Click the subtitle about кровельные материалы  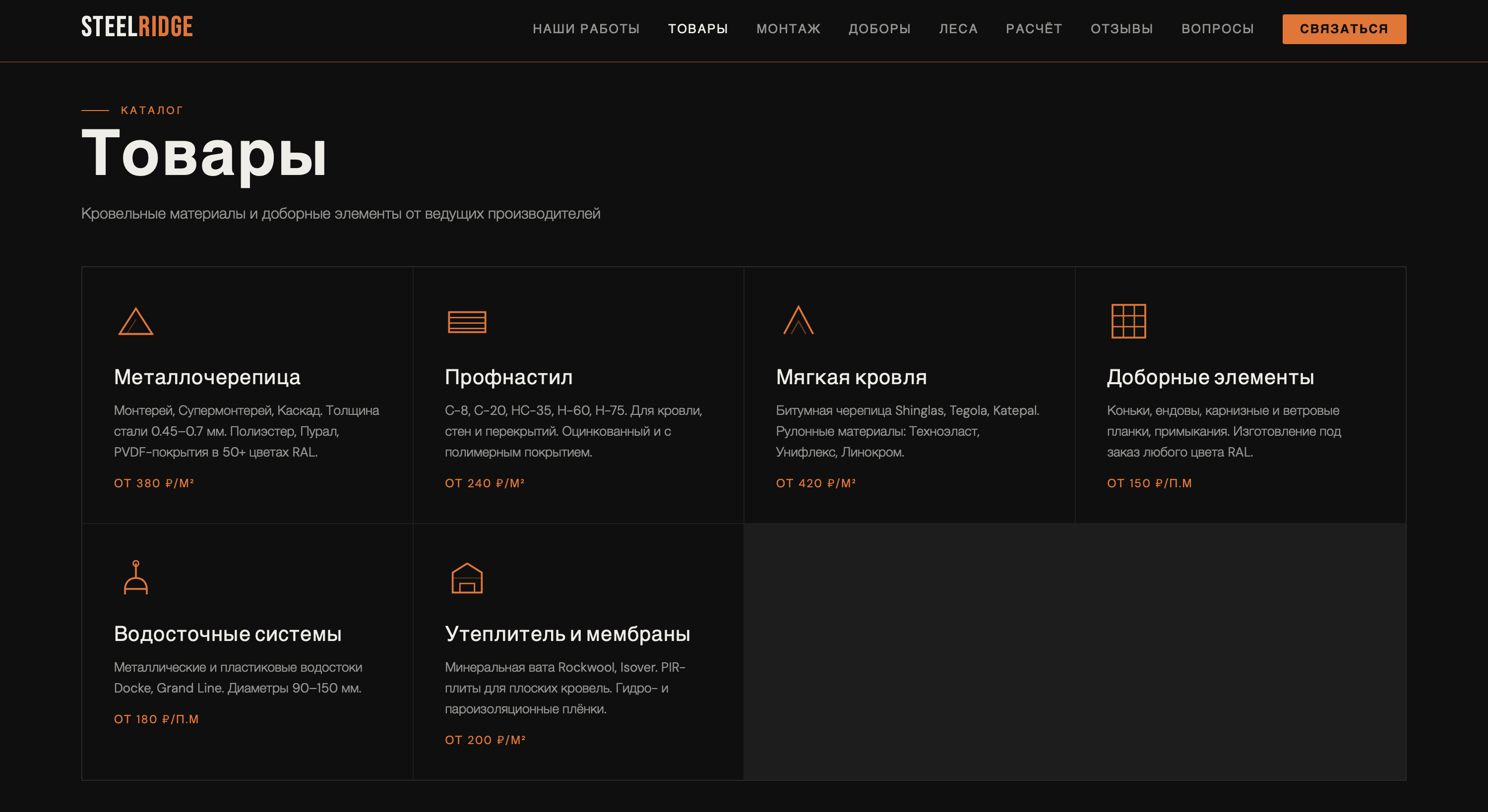(341, 214)
